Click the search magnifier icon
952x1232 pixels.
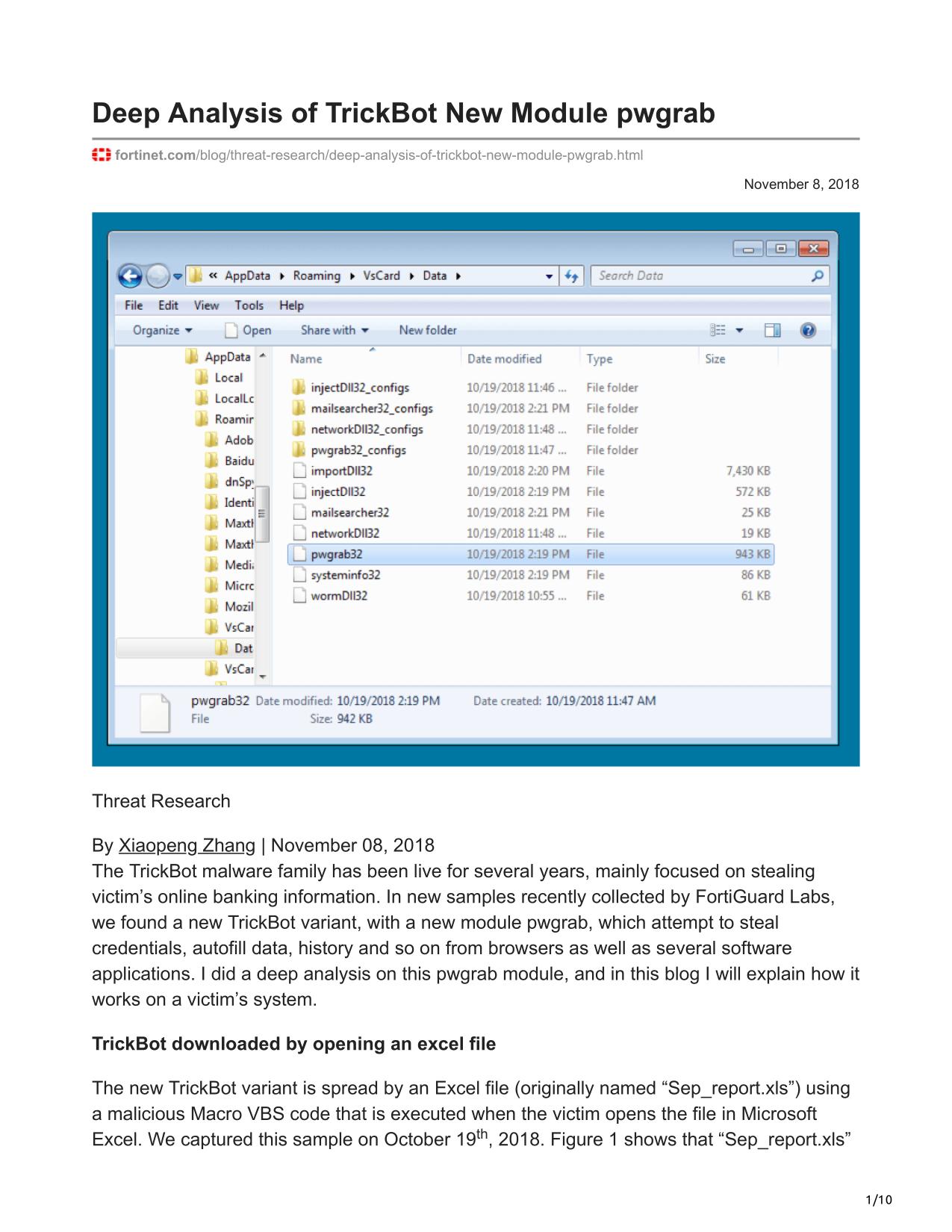click(818, 276)
